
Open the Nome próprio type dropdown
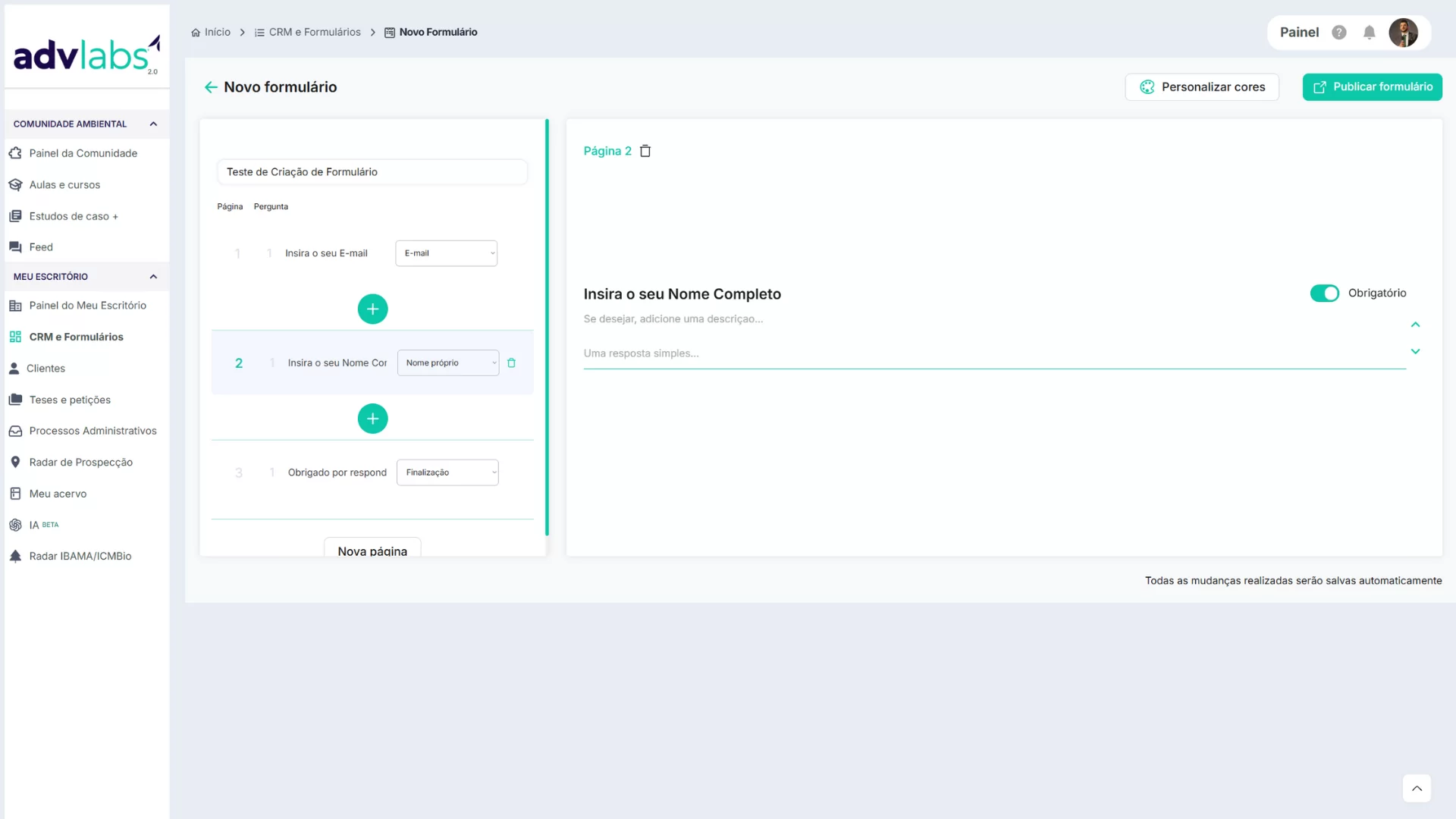click(x=448, y=363)
